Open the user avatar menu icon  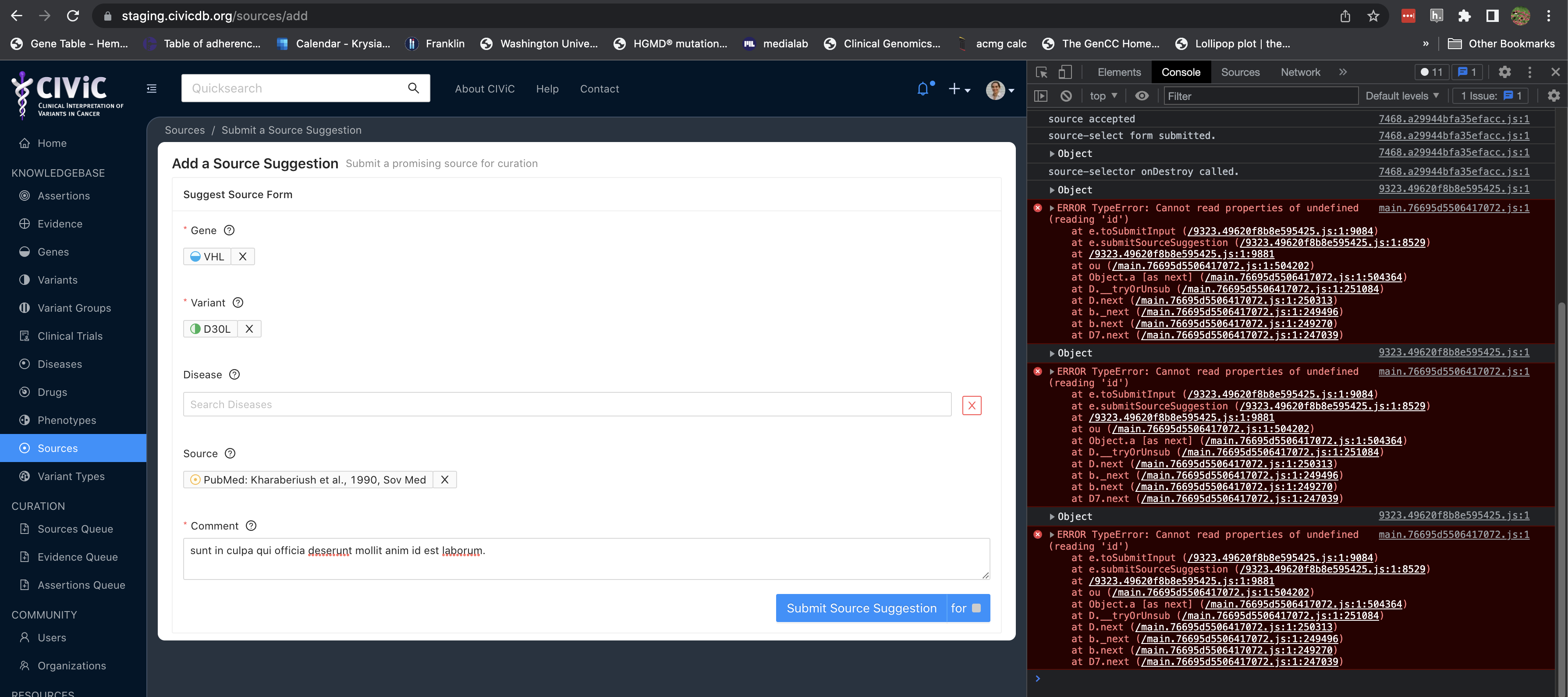click(x=998, y=89)
